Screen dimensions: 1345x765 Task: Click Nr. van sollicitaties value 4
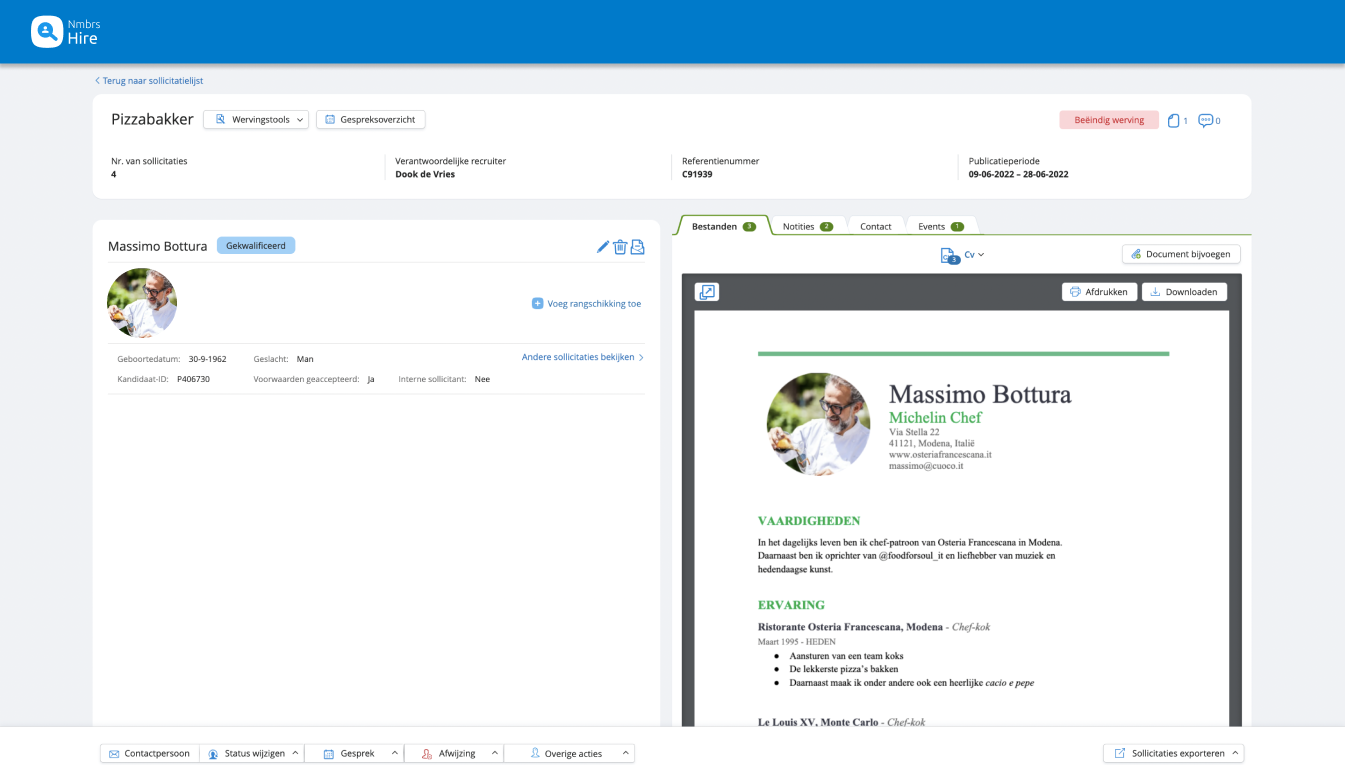coord(114,174)
